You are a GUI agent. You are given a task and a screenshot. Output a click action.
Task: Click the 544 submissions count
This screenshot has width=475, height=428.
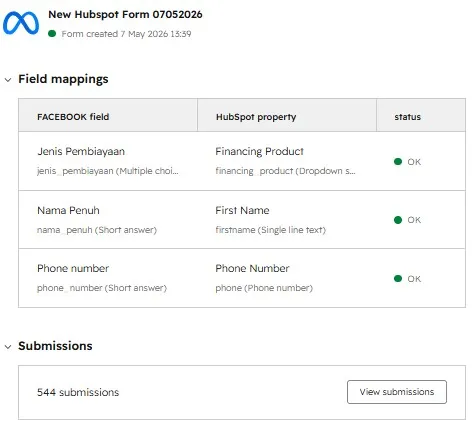click(78, 392)
